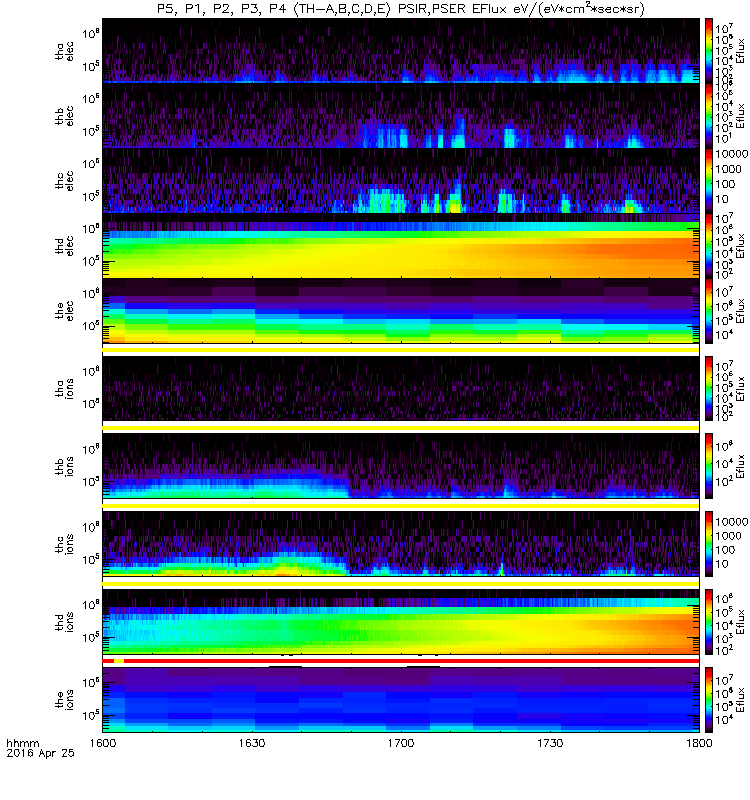This screenshot has height=800, width=750.
Task: Click the thc elec spectrogram panel
Action: [x=401, y=181]
